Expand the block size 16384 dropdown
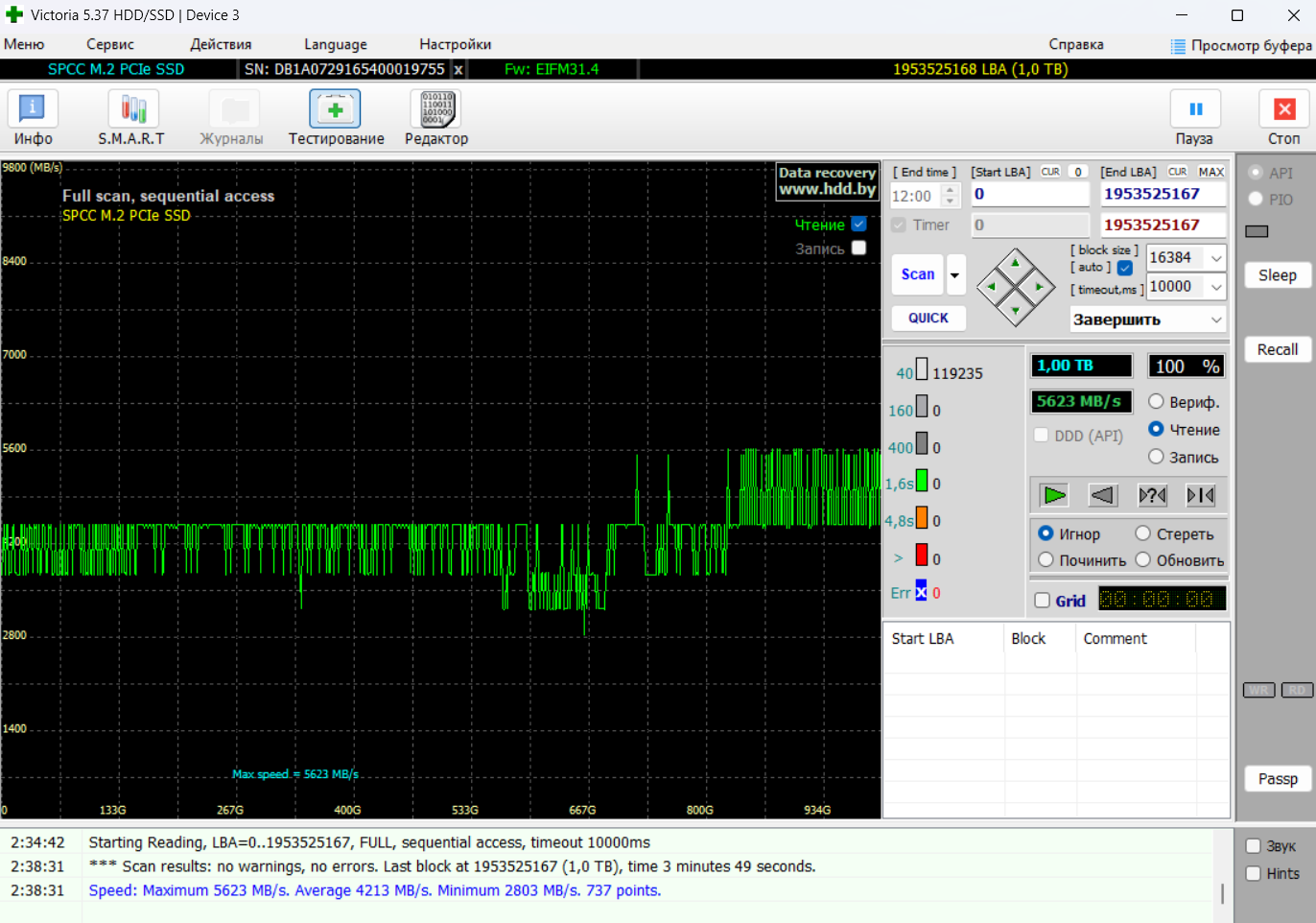 1216,258
